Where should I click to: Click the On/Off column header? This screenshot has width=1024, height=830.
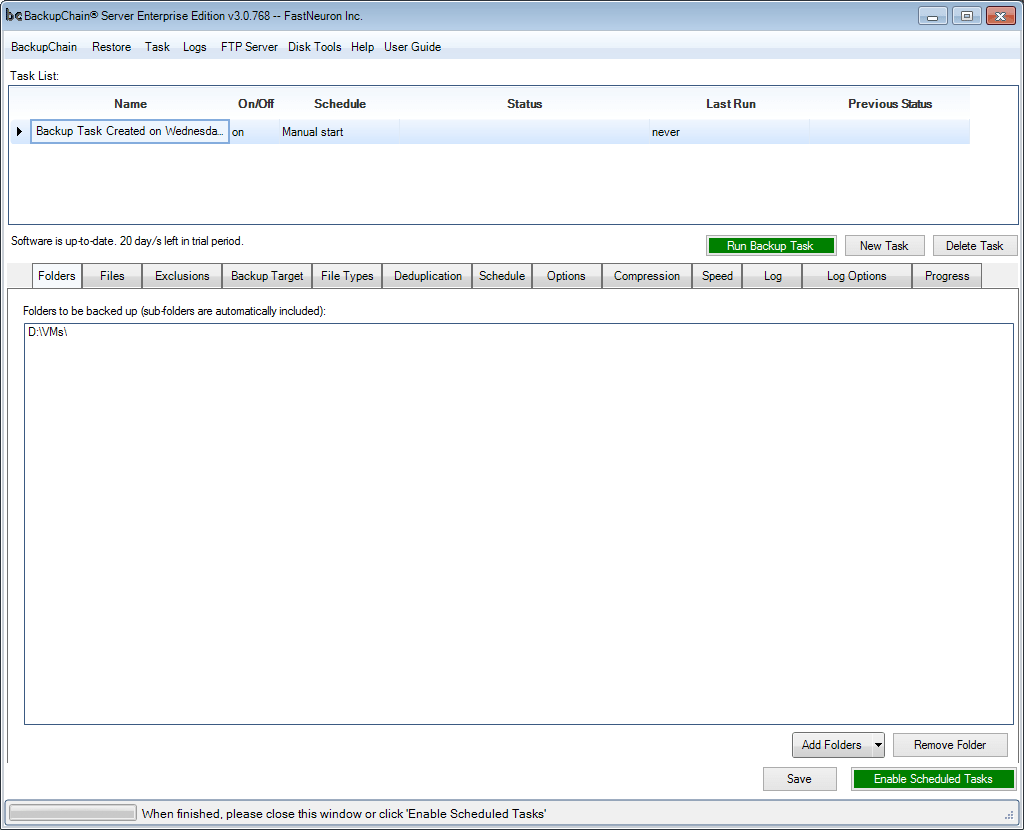(255, 104)
